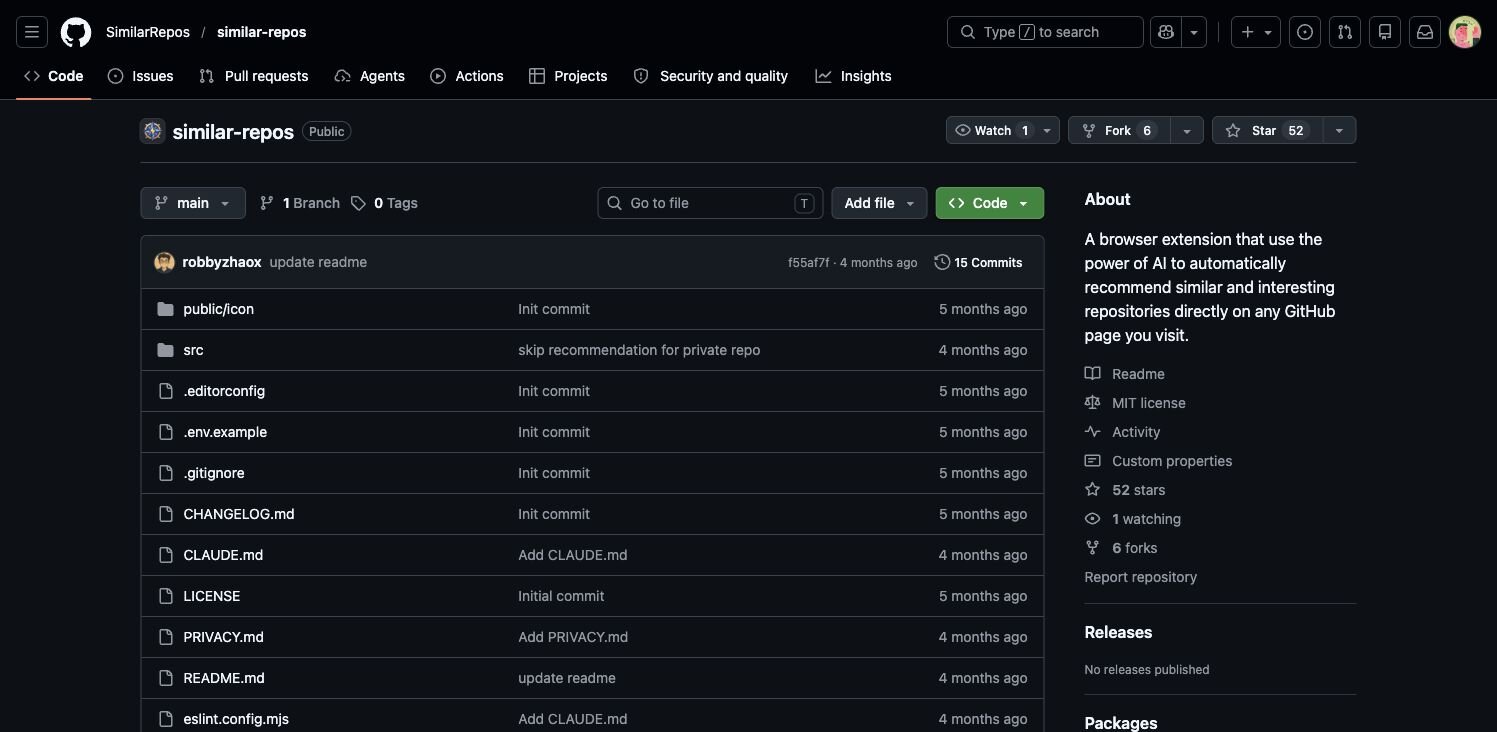The image size is (1497, 732).
Task: Open the Agents tab
Action: (x=370, y=76)
